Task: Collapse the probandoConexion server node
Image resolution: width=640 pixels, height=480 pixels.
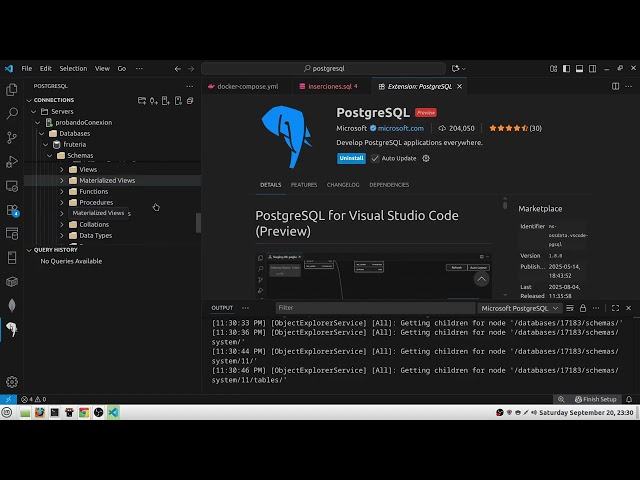Action: point(38,122)
